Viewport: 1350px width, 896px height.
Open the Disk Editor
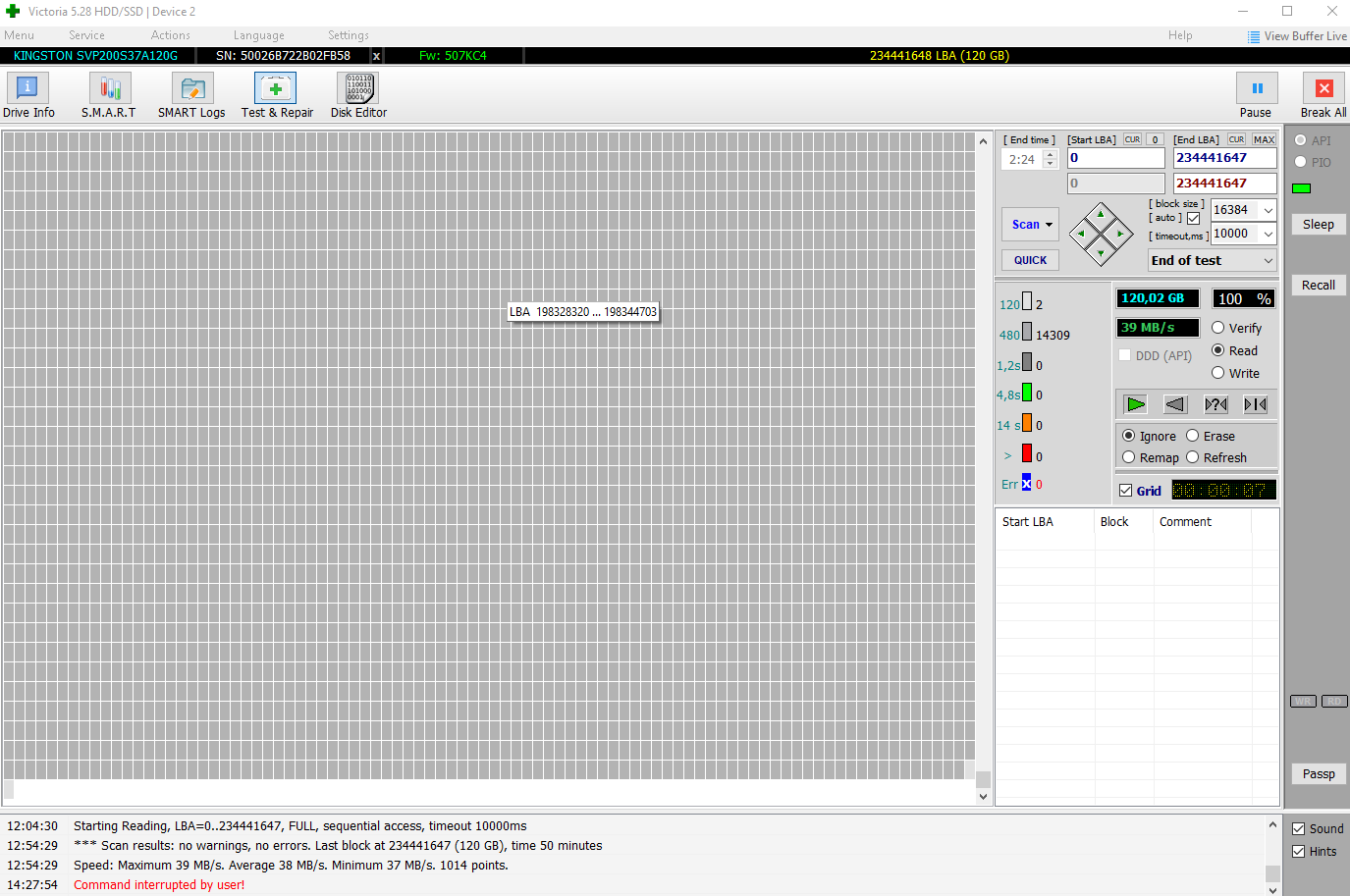pyautogui.click(x=358, y=96)
